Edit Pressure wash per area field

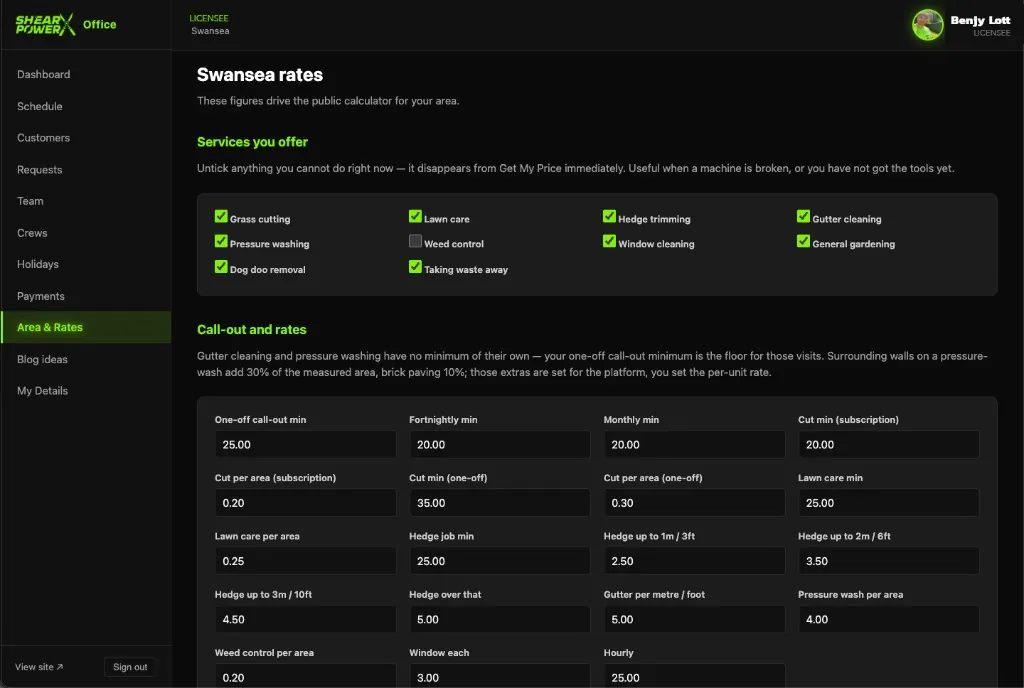[888, 619]
